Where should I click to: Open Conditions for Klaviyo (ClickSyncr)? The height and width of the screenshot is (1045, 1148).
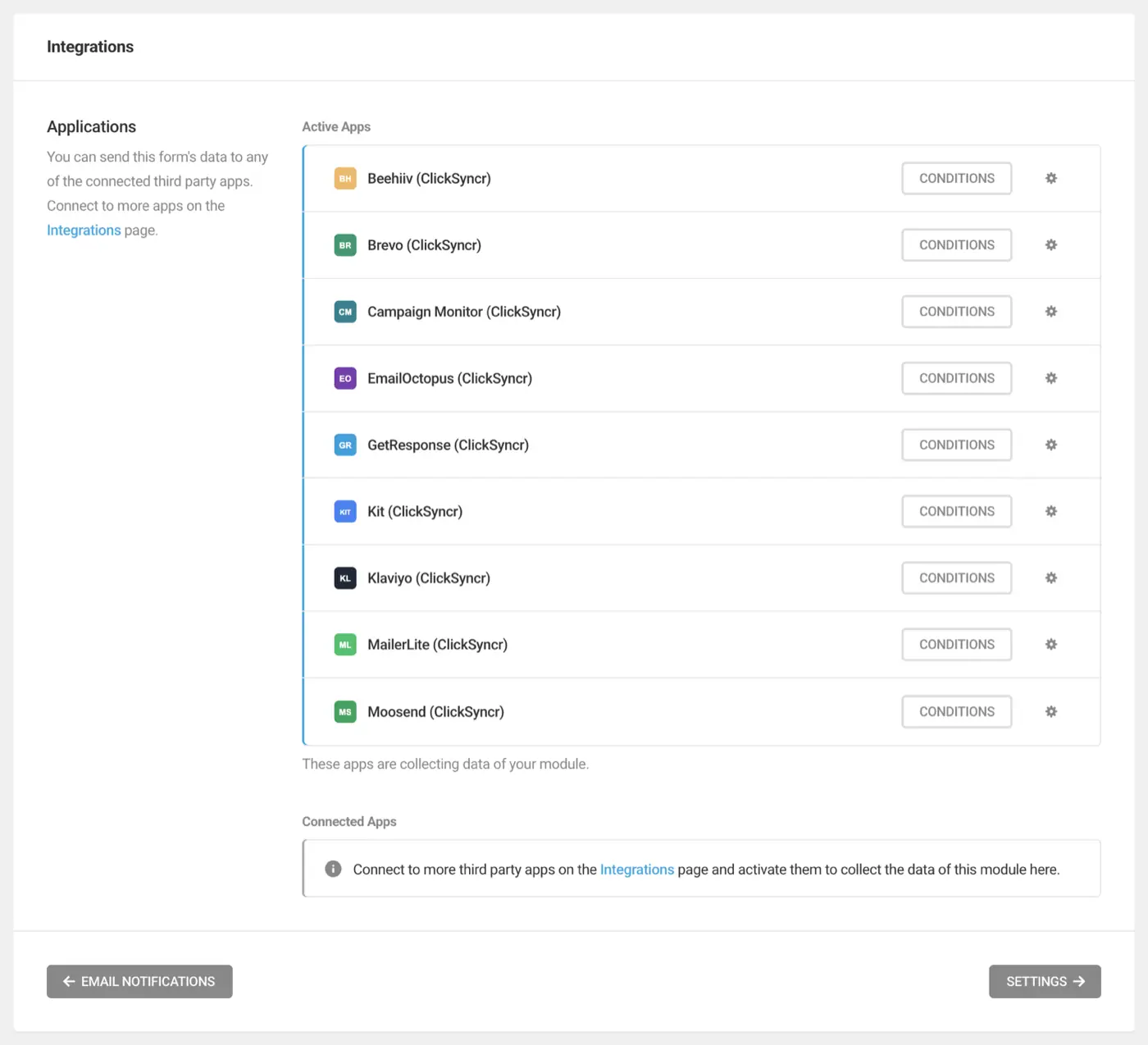[x=956, y=577]
